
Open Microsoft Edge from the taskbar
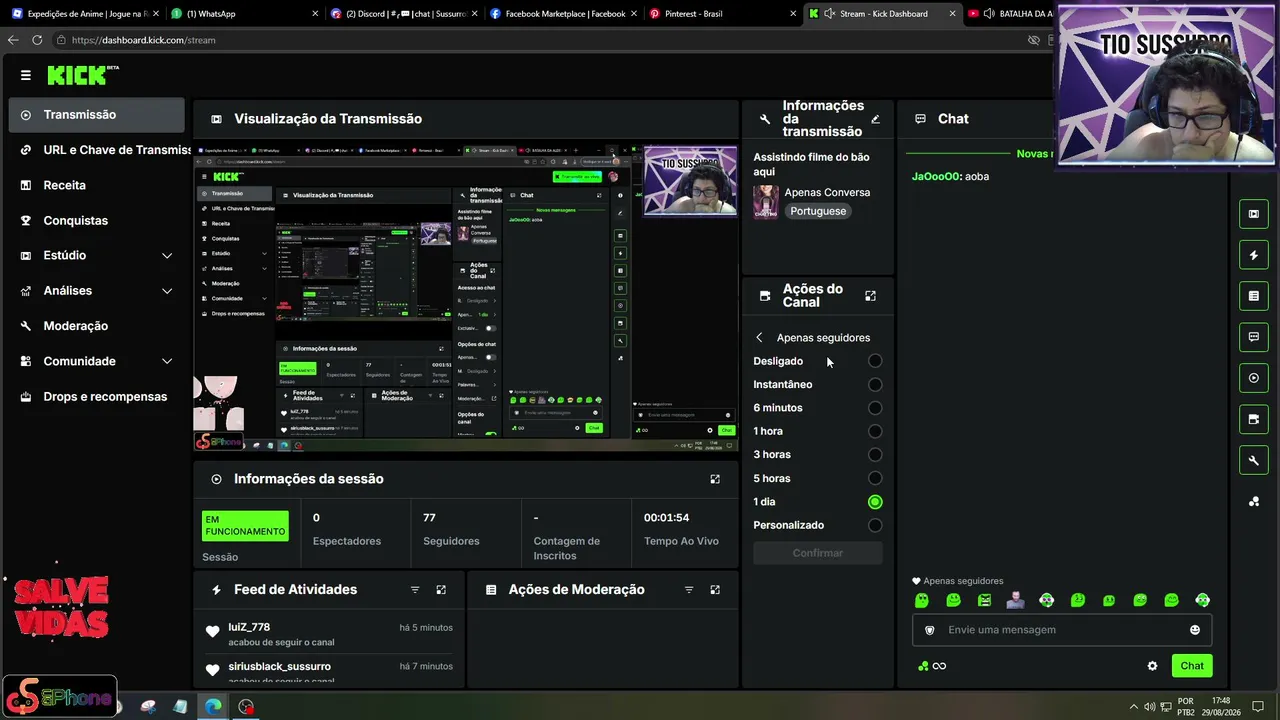[213, 707]
